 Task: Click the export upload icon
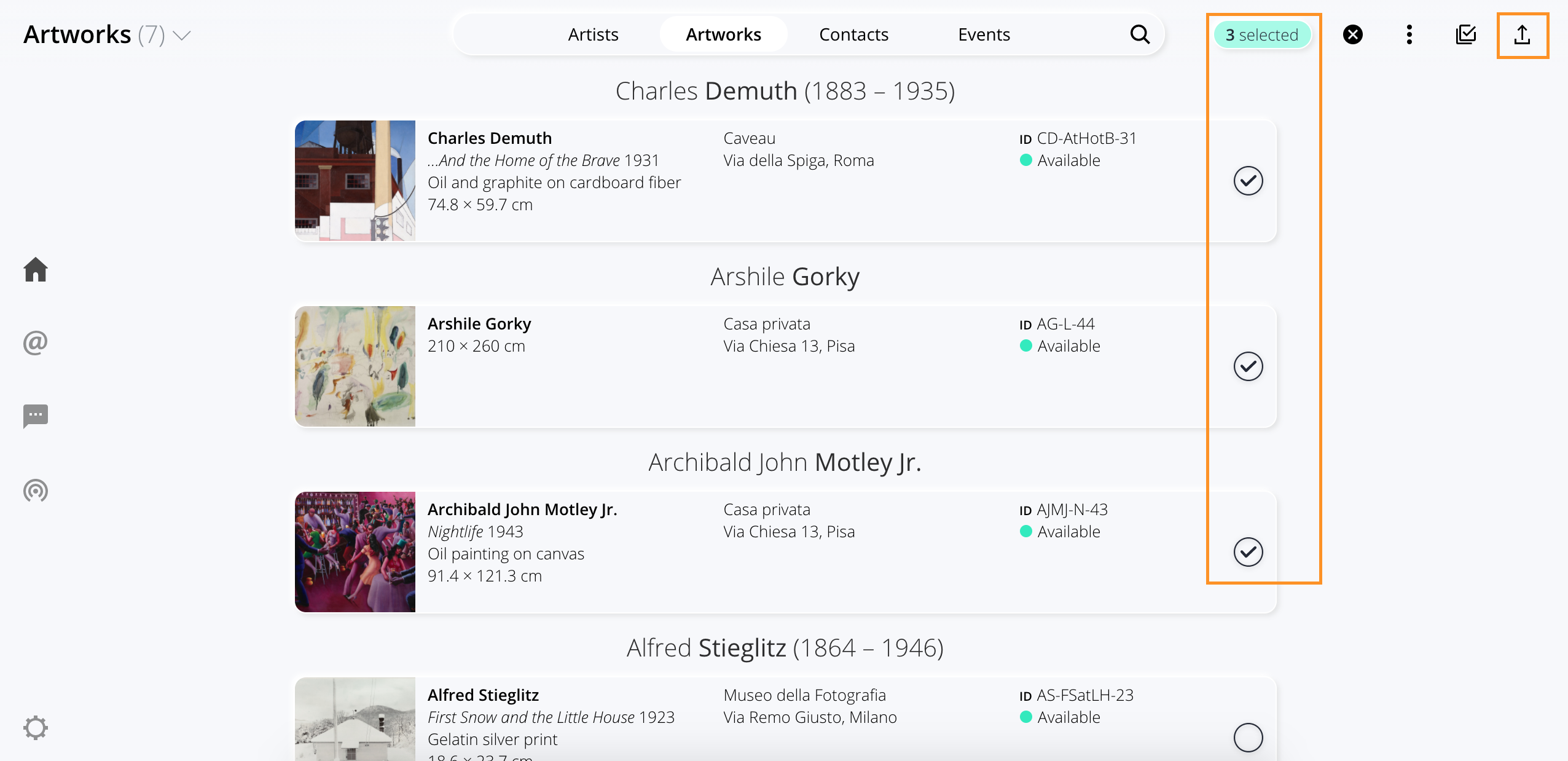tap(1523, 35)
